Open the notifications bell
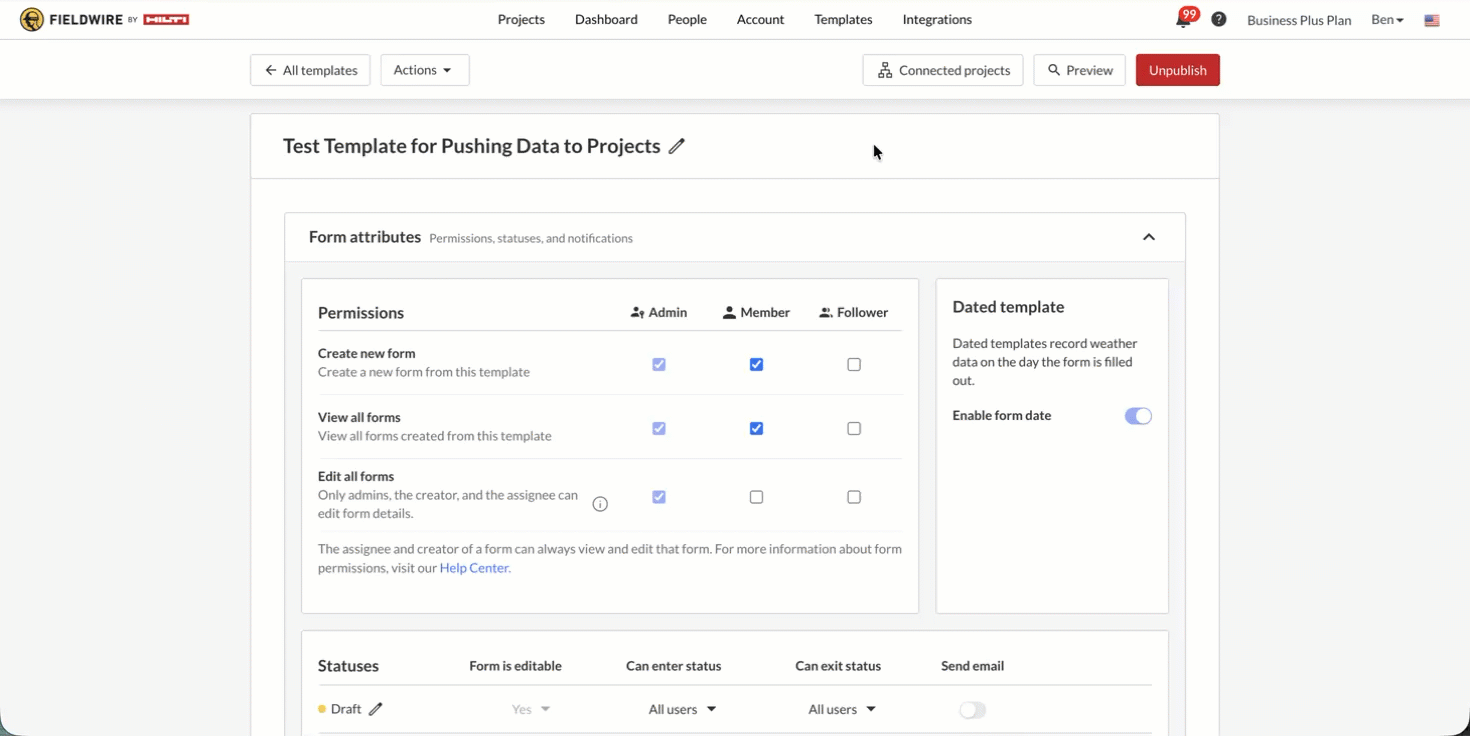This screenshot has width=1470, height=736. click(x=1184, y=19)
